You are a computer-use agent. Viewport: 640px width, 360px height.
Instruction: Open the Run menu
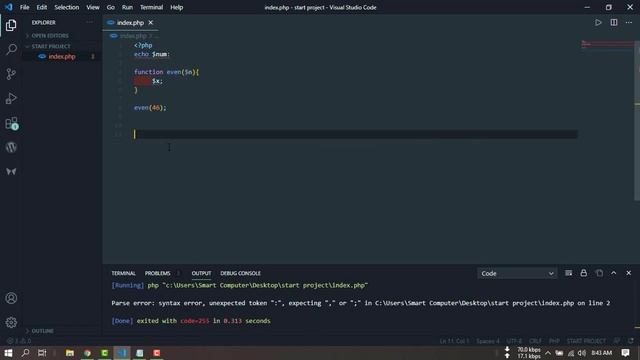(127, 7)
